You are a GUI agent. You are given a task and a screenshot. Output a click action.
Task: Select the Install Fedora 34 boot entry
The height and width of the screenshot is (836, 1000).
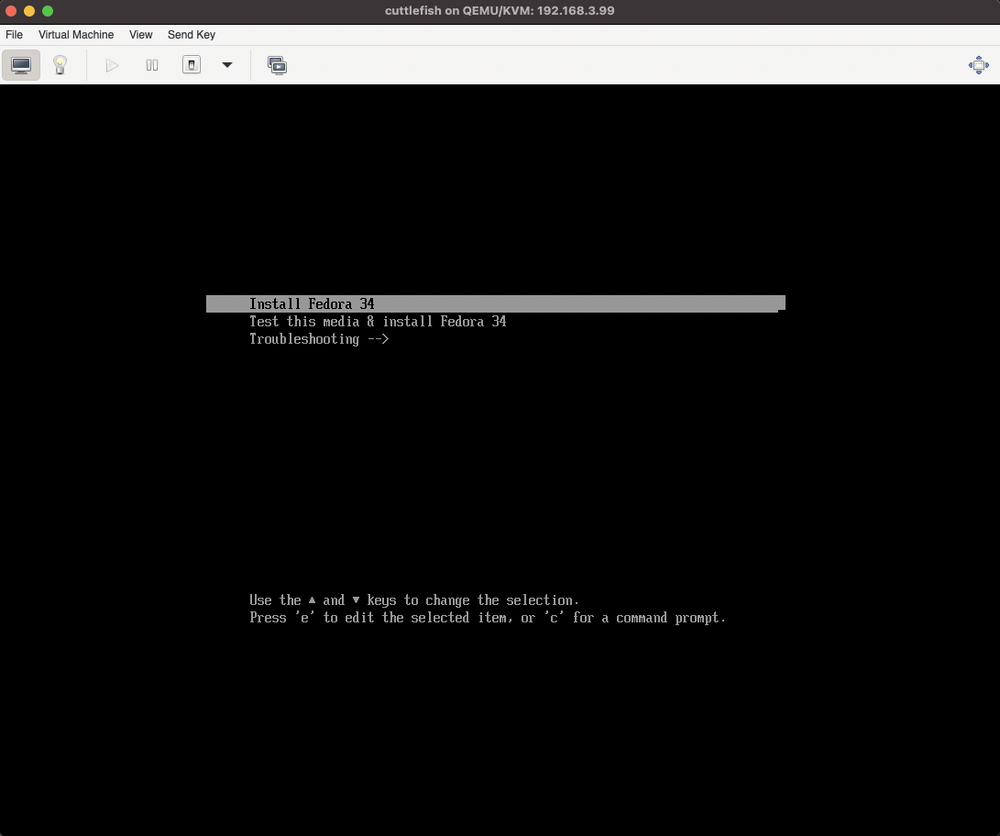tap(312, 303)
